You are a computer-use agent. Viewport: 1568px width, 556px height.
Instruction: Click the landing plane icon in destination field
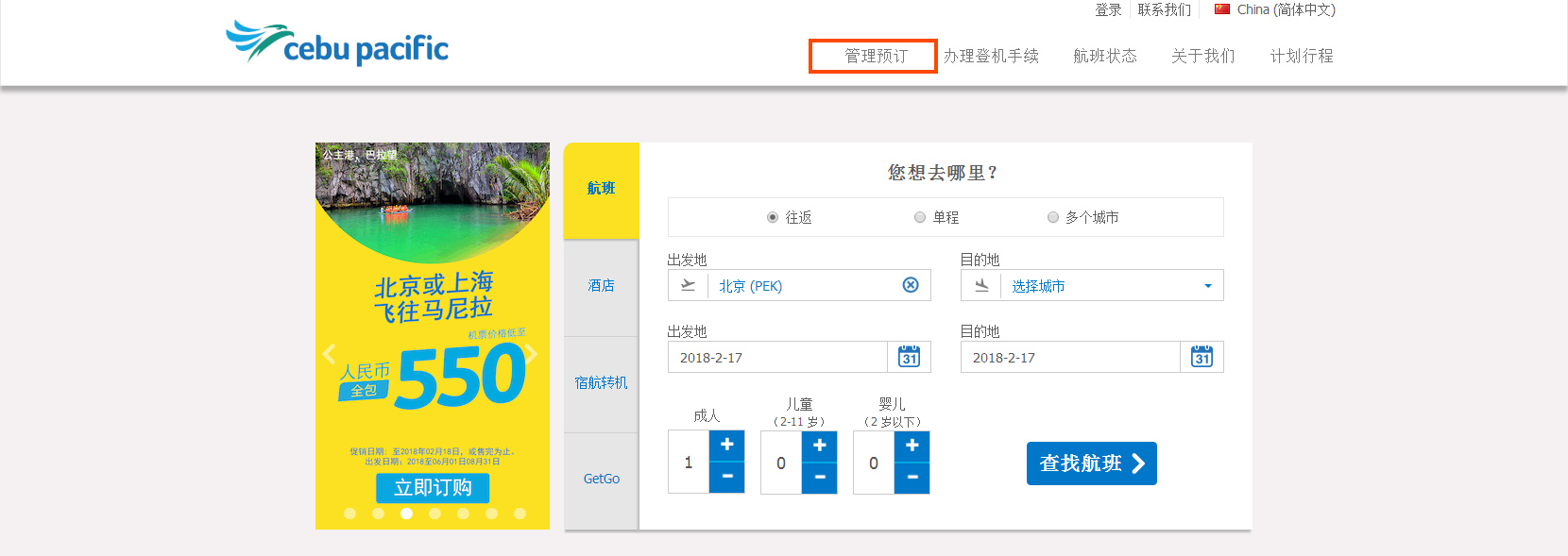(x=981, y=285)
